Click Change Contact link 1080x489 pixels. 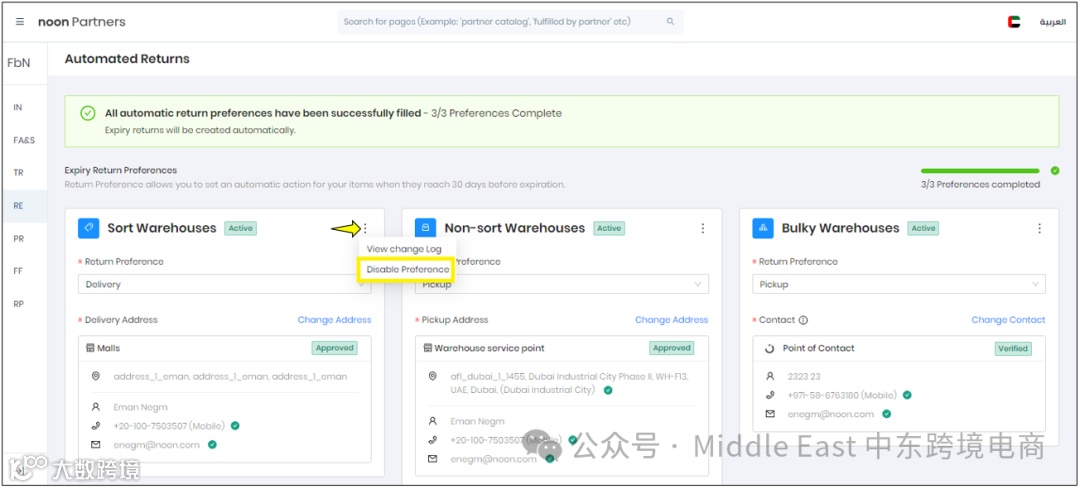[x=1008, y=320]
